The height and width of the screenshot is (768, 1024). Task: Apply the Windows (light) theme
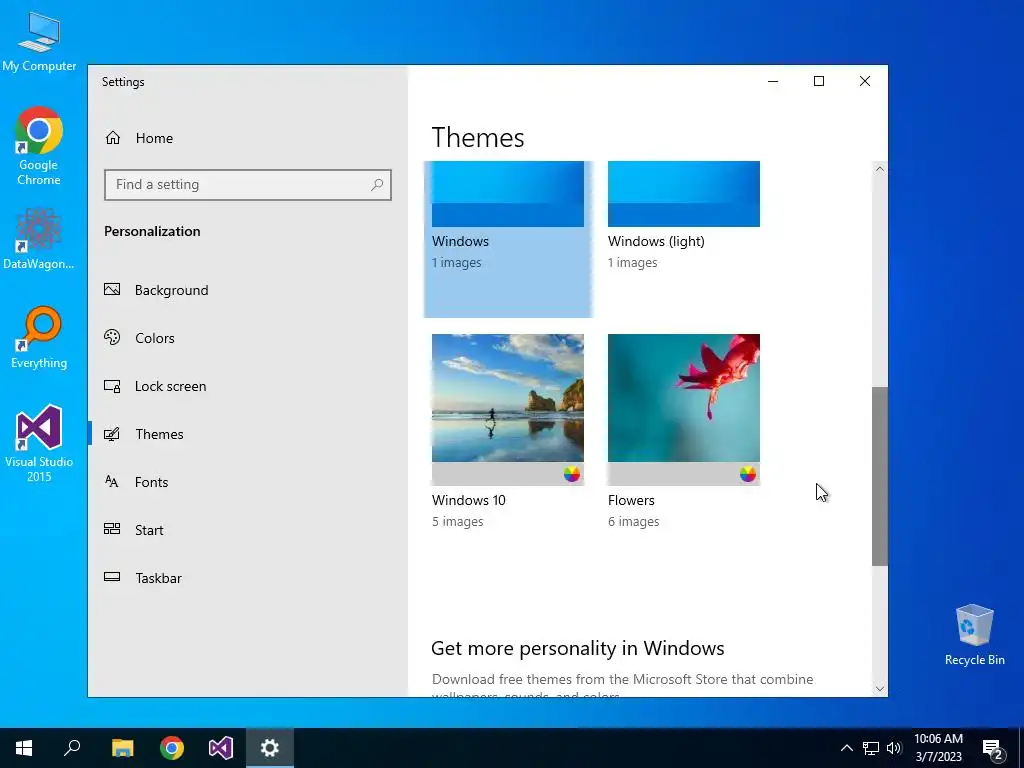coord(684,216)
